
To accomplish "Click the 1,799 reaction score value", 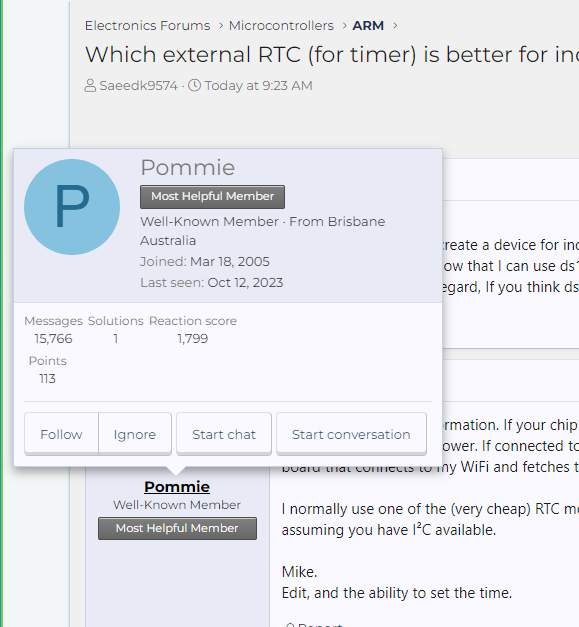I will 193,339.
